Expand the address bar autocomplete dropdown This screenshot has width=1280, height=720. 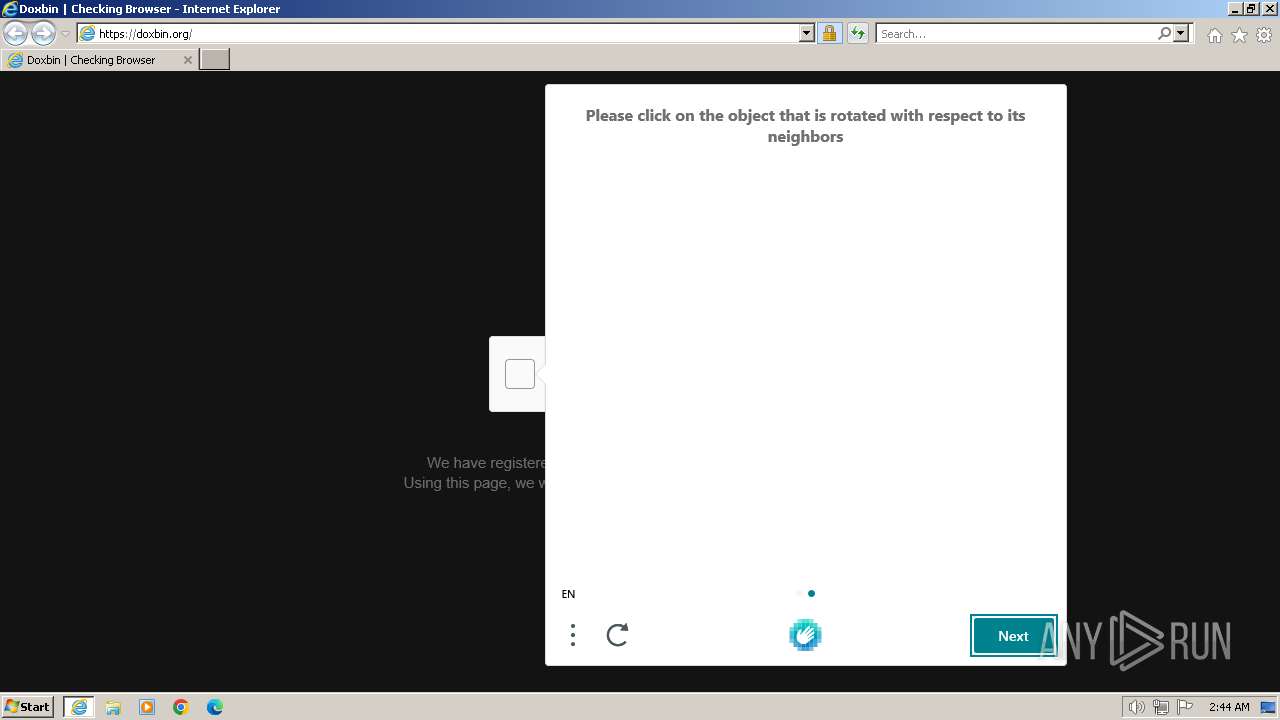coord(807,33)
